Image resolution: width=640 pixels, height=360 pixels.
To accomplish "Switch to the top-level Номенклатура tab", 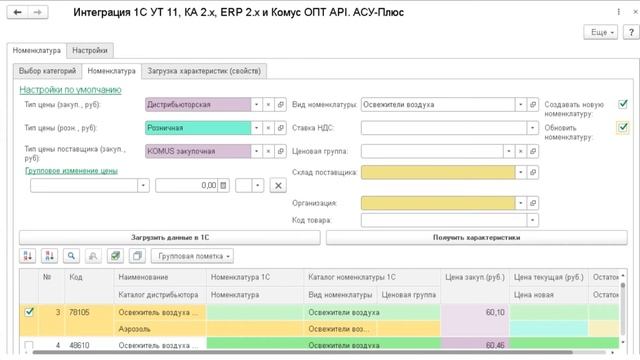I will pos(36,51).
